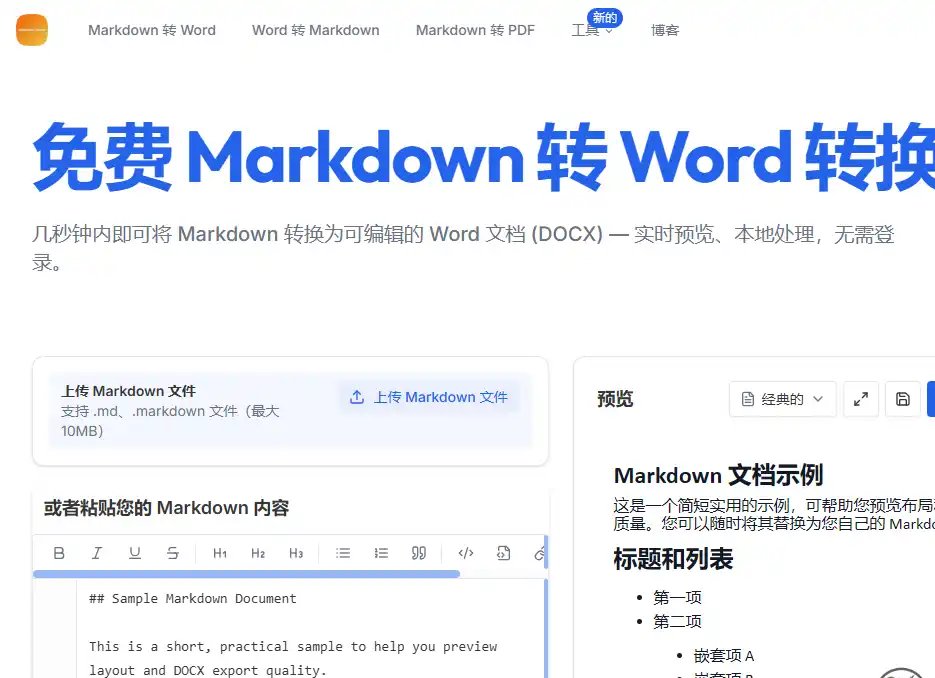Viewport: 935px width, 678px height.
Task: Click the 支持 .md、.markdown 文件 hint text
Action: point(170,421)
